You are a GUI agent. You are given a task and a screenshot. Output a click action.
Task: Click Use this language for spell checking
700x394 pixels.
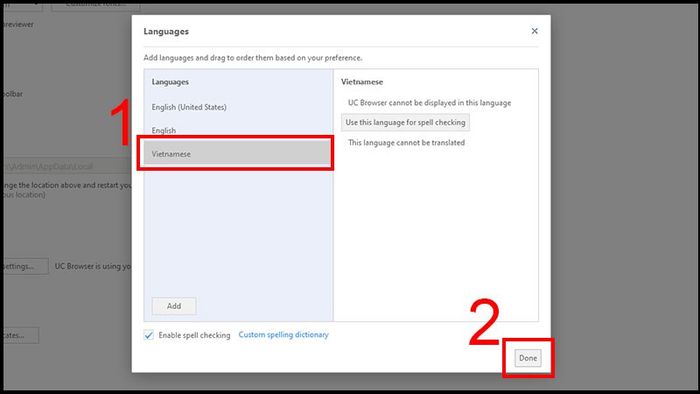click(405, 122)
